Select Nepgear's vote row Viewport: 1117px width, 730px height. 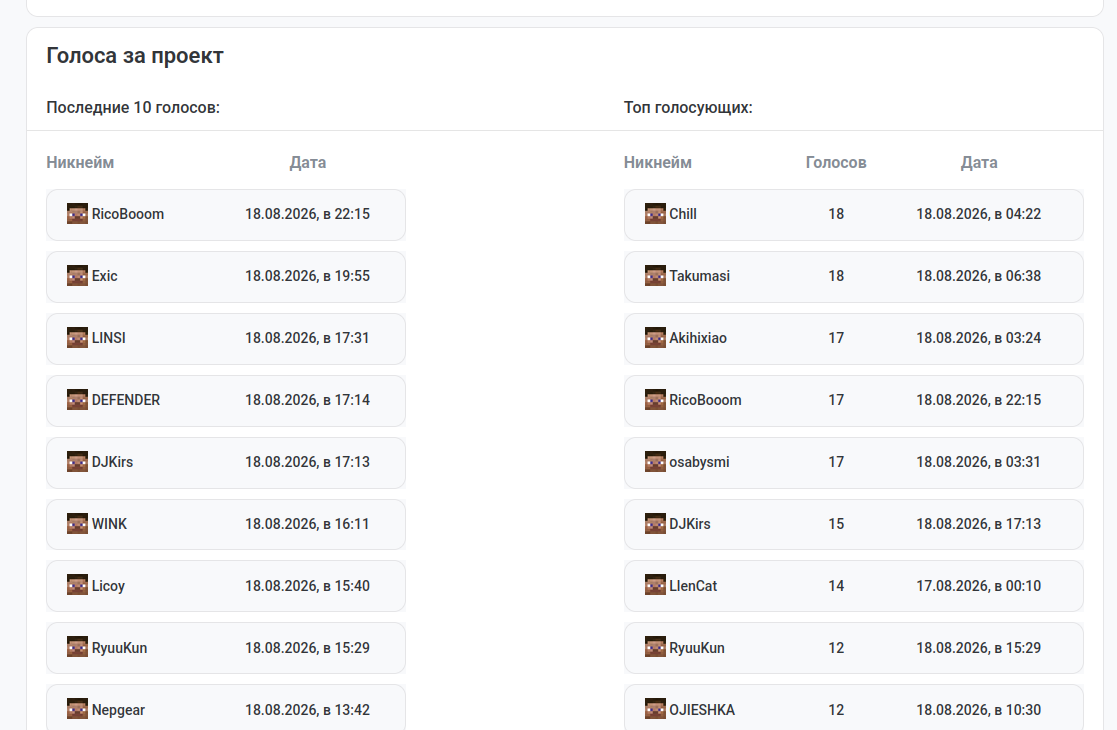tap(226, 707)
